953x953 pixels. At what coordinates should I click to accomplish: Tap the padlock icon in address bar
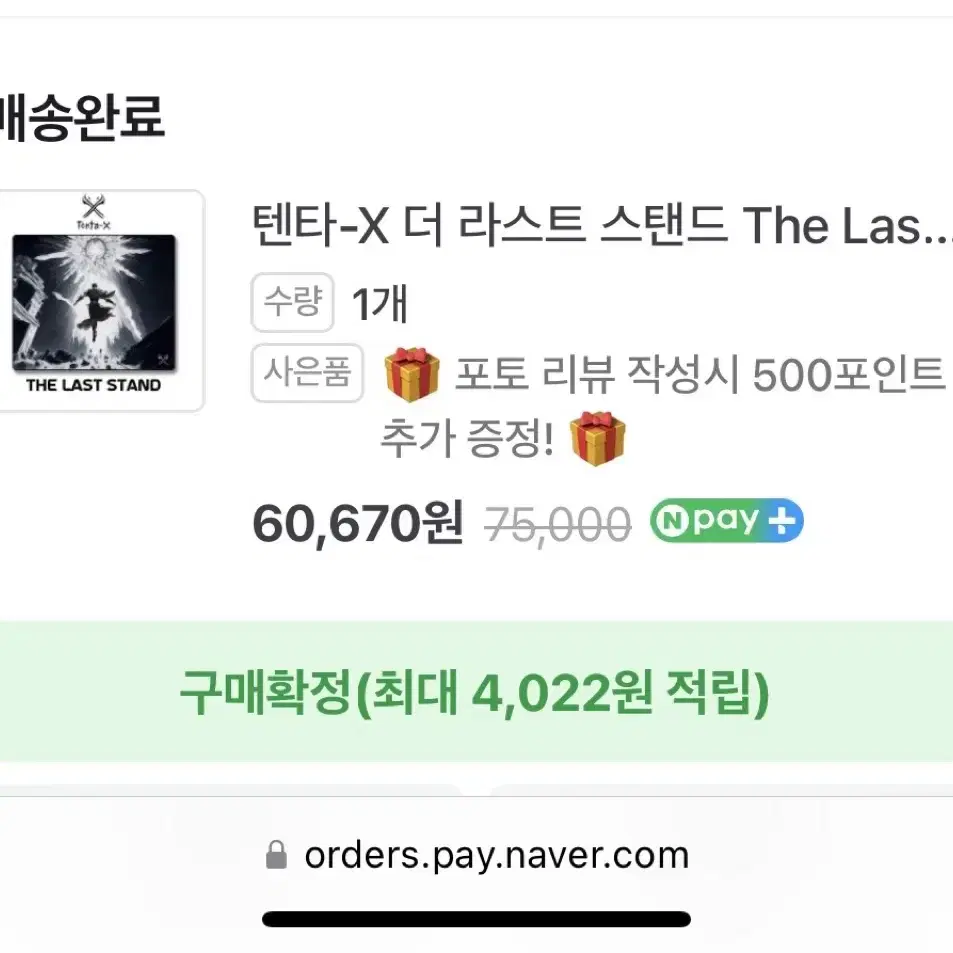[x=277, y=855]
